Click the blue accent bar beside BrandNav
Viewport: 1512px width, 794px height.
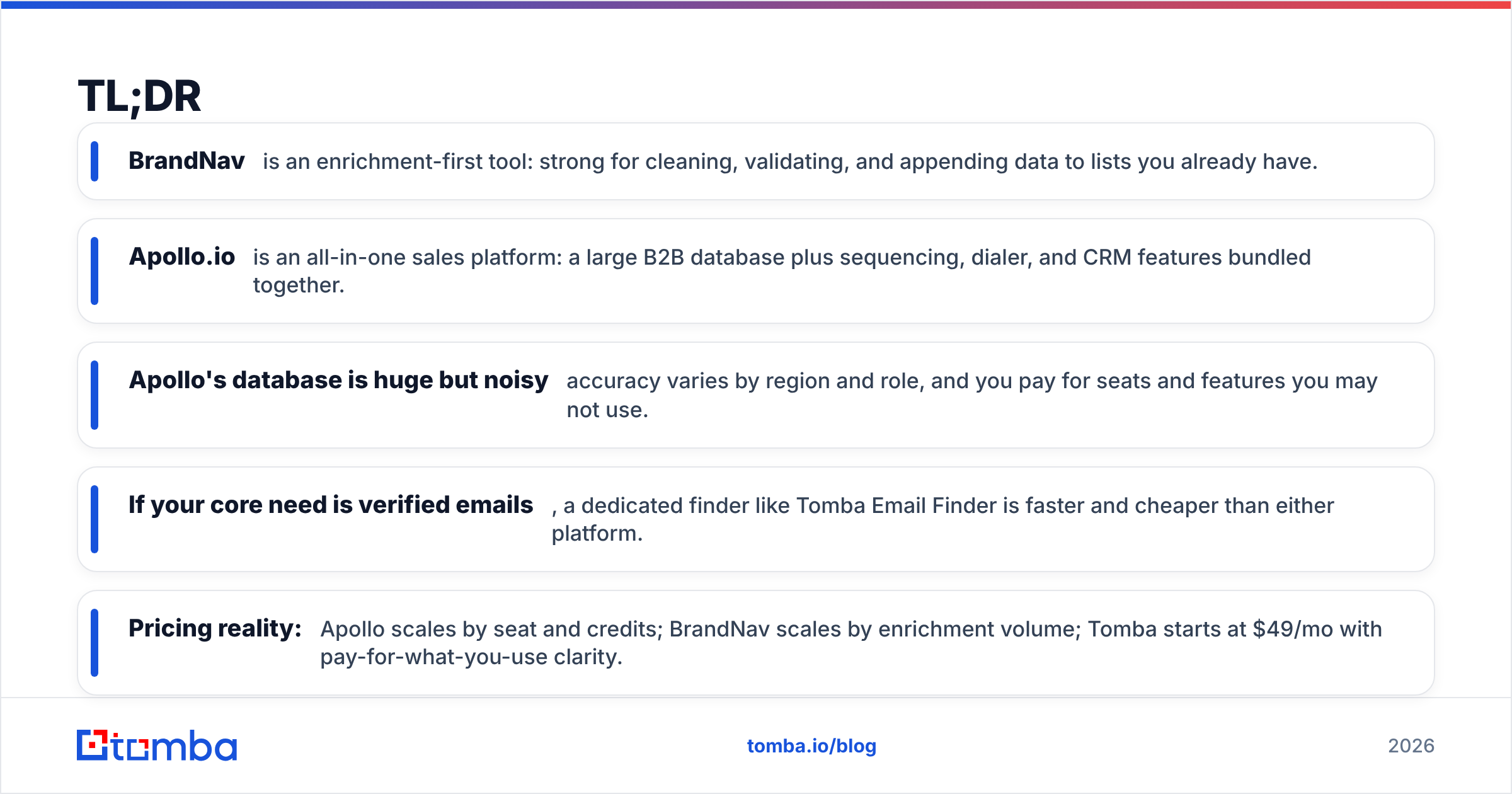(x=94, y=161)
